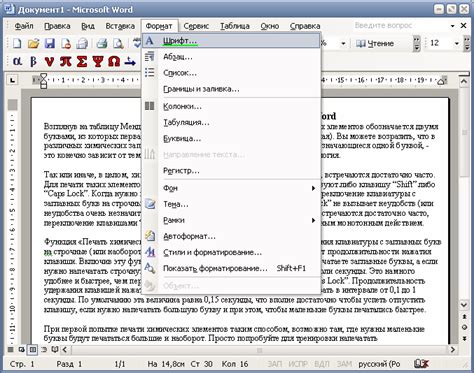Choose Шрифт... from the Format menu

(231, 41)
